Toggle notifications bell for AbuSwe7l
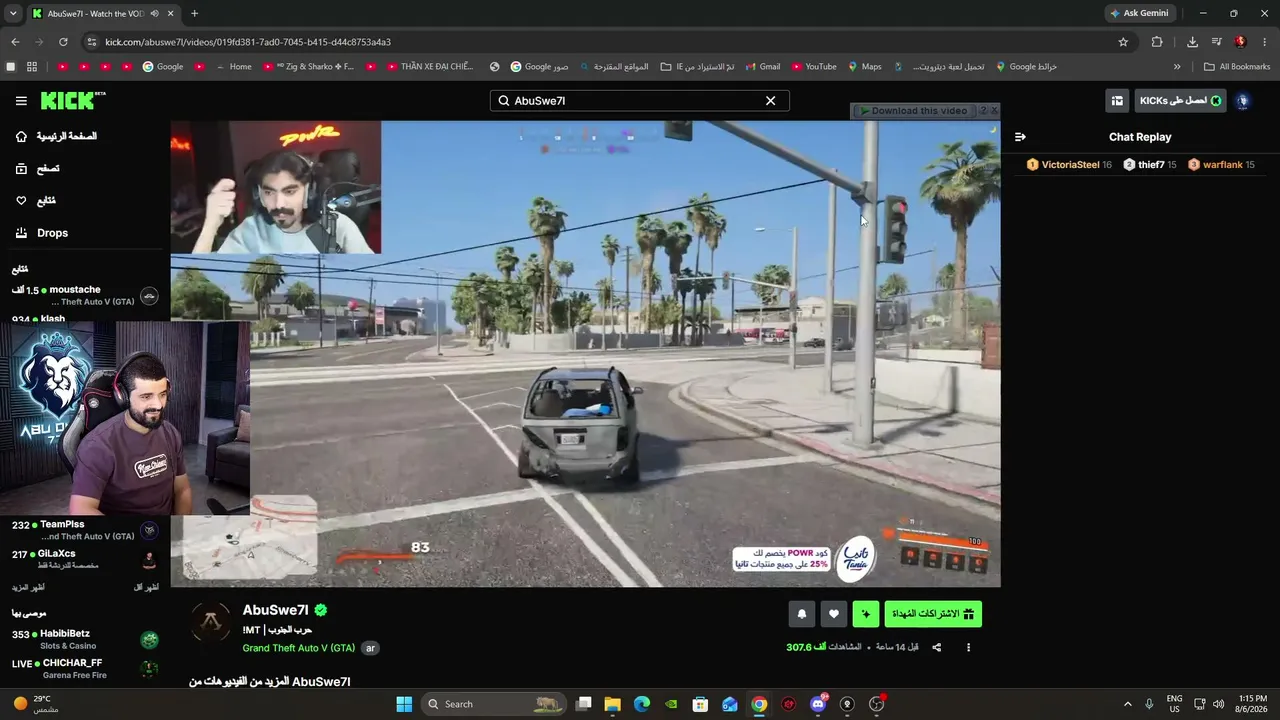This screenshot has width=1280, height=720. 801,614
